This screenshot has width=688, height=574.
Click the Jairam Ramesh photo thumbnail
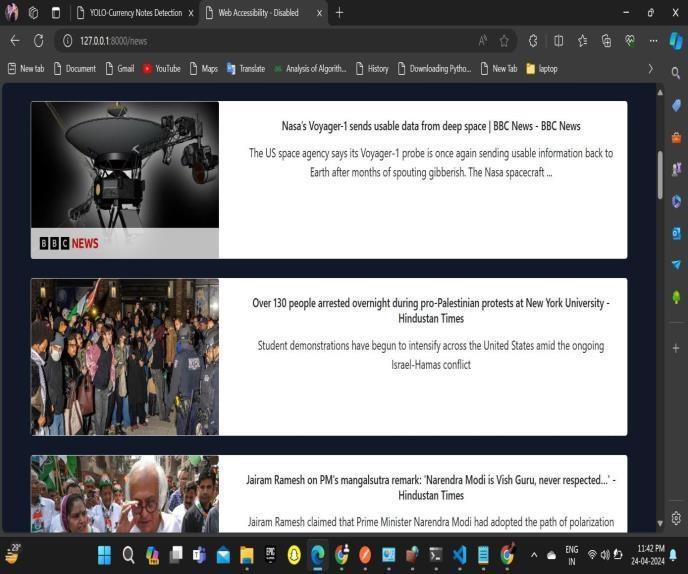[x=125, y=494]
